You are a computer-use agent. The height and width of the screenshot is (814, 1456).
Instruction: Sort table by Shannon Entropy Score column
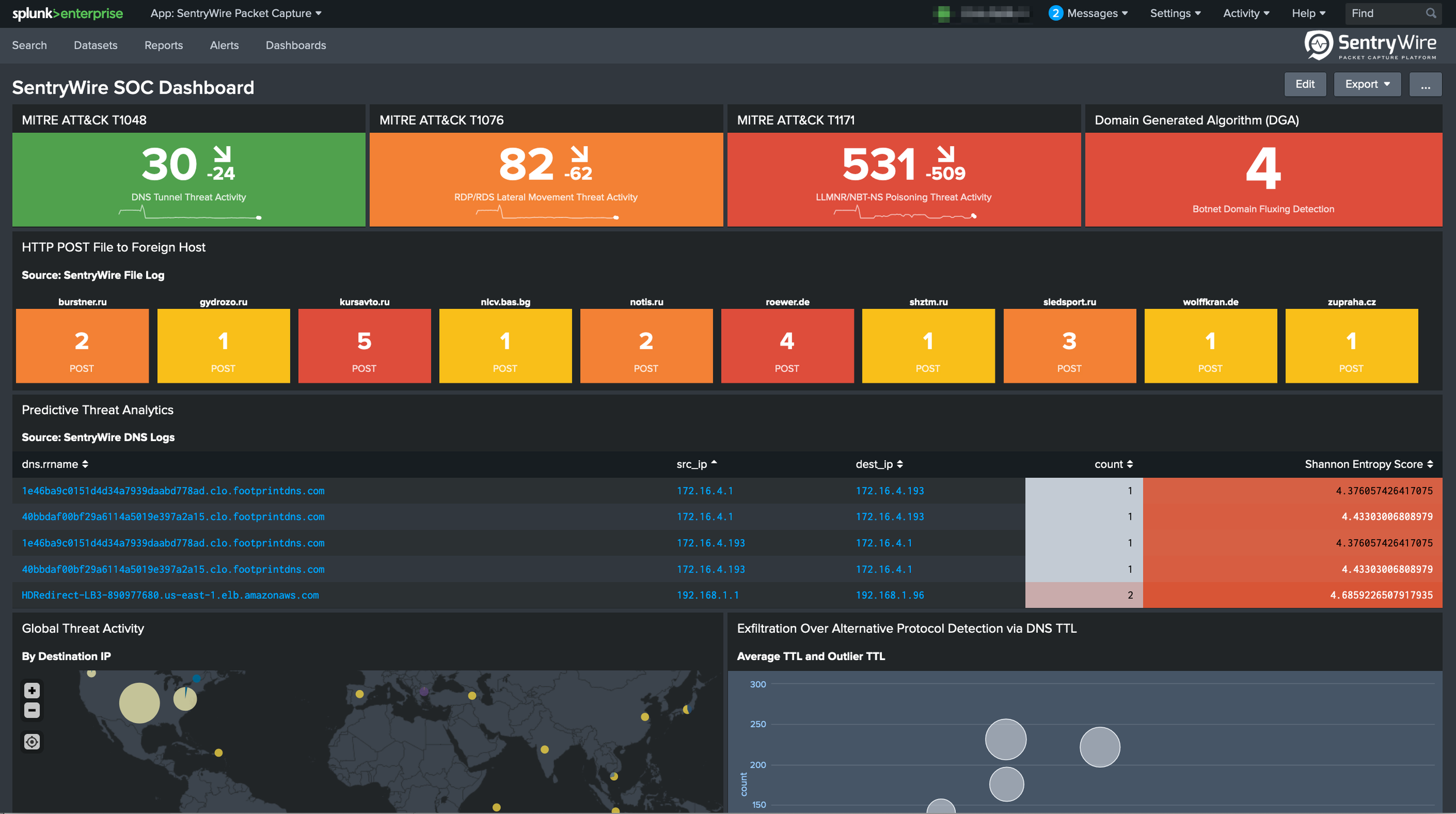(x=1369, y=464)
